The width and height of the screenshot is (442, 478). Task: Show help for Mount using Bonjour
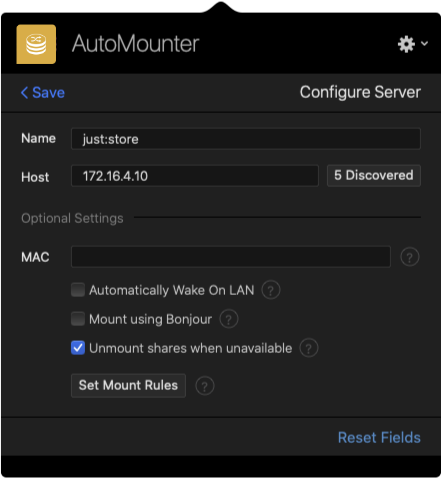(x=229, y=319)
